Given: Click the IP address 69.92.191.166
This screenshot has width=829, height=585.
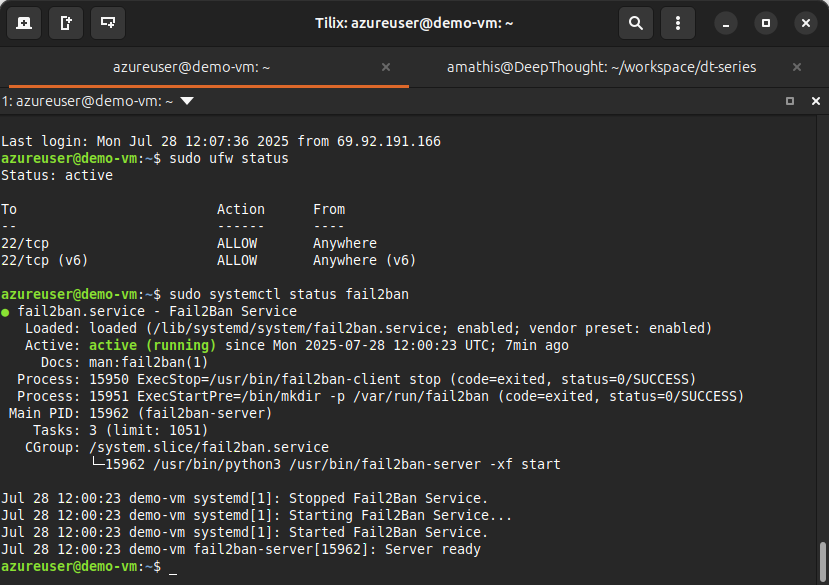Looking at the screenshot, I should coord(389,142).
